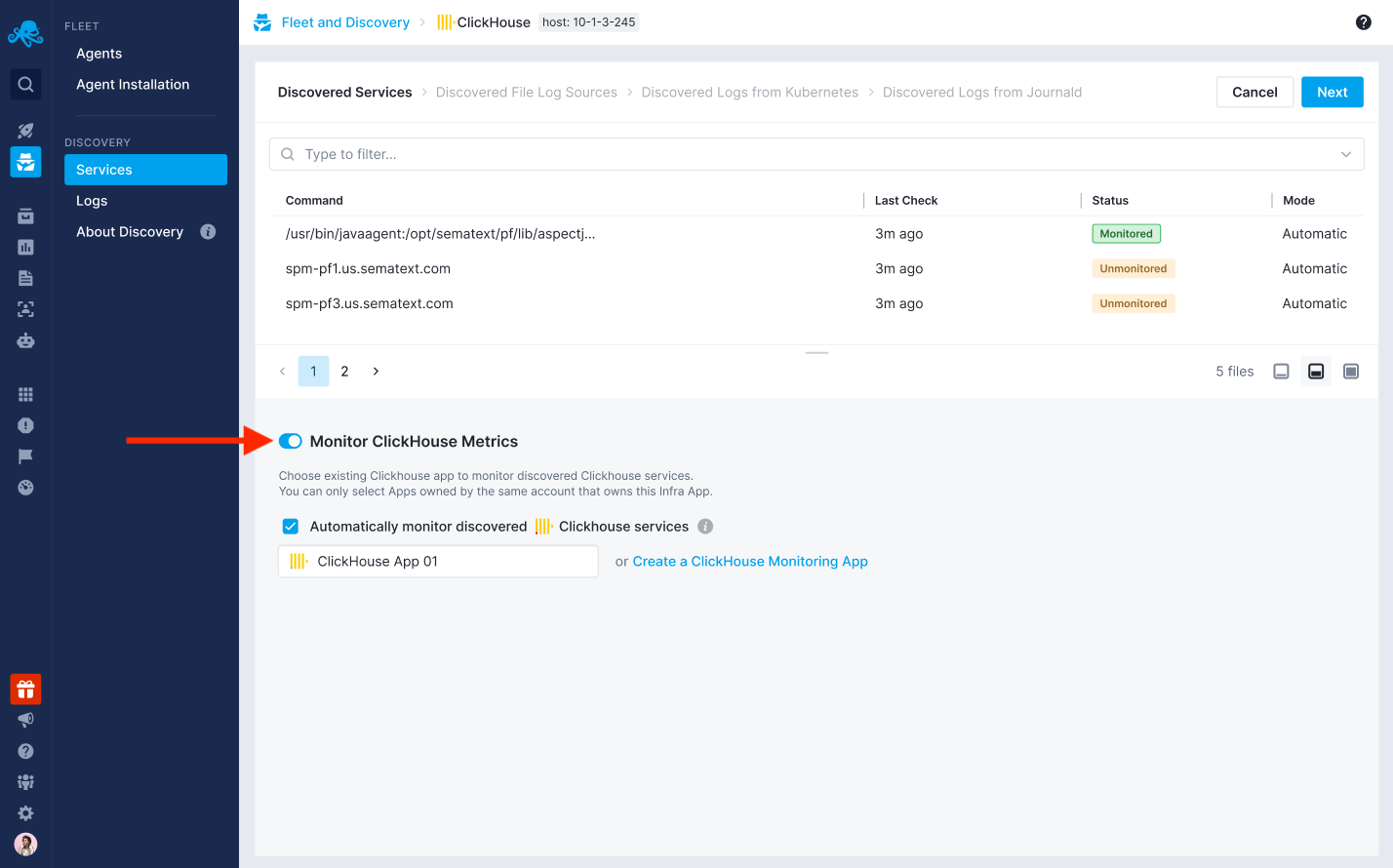The height and width of the screenshot is (868, 1393).
Task: Open the apps grid sidebar icon
Action: (25, 394)
